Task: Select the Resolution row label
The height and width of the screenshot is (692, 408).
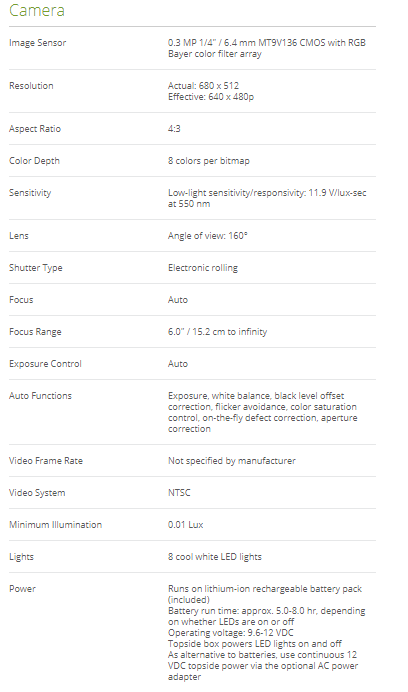Action: point(31,86)
